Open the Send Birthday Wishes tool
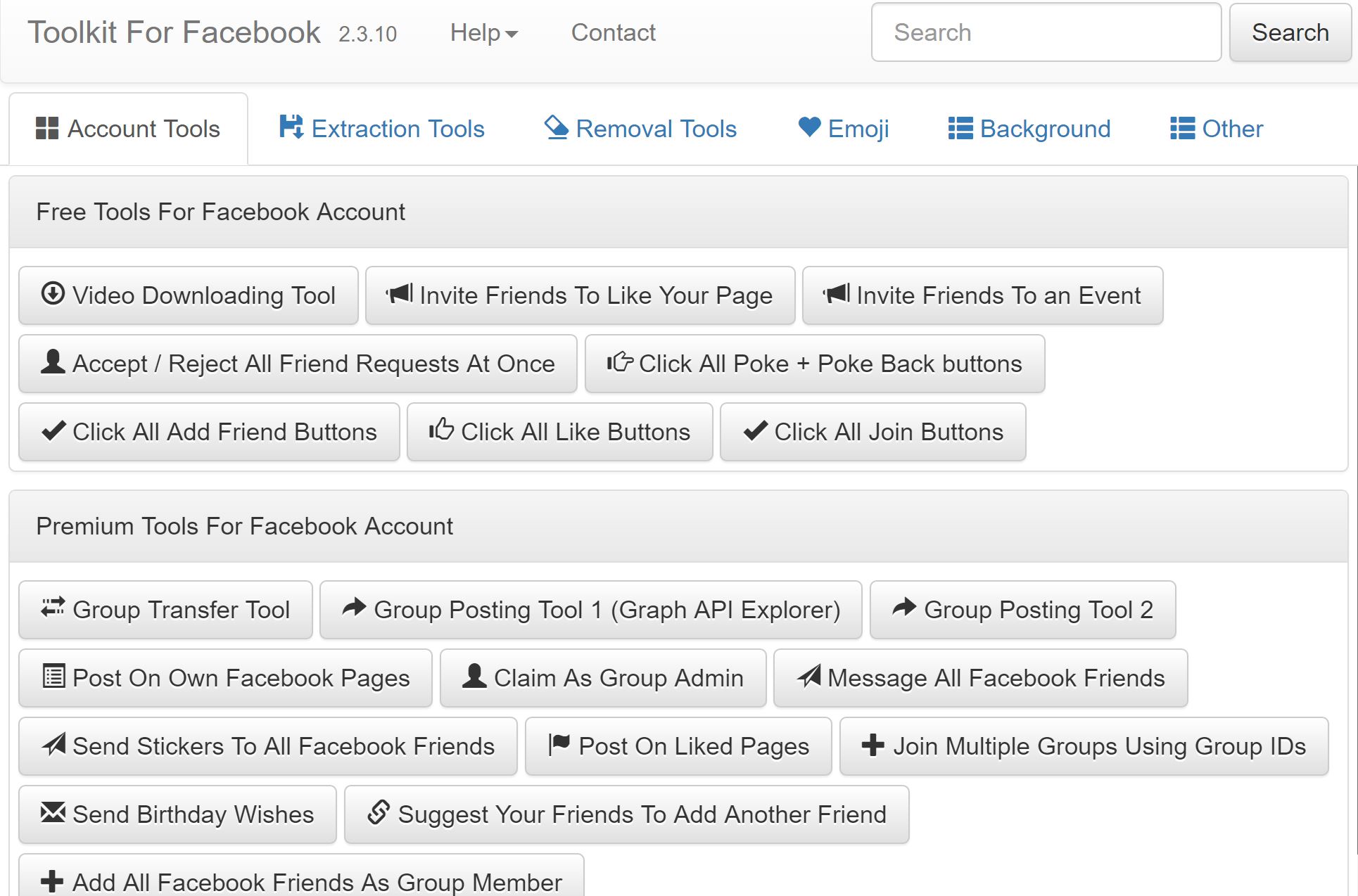Viewport: 1358px width, 896px height. [x=177, y=814]
